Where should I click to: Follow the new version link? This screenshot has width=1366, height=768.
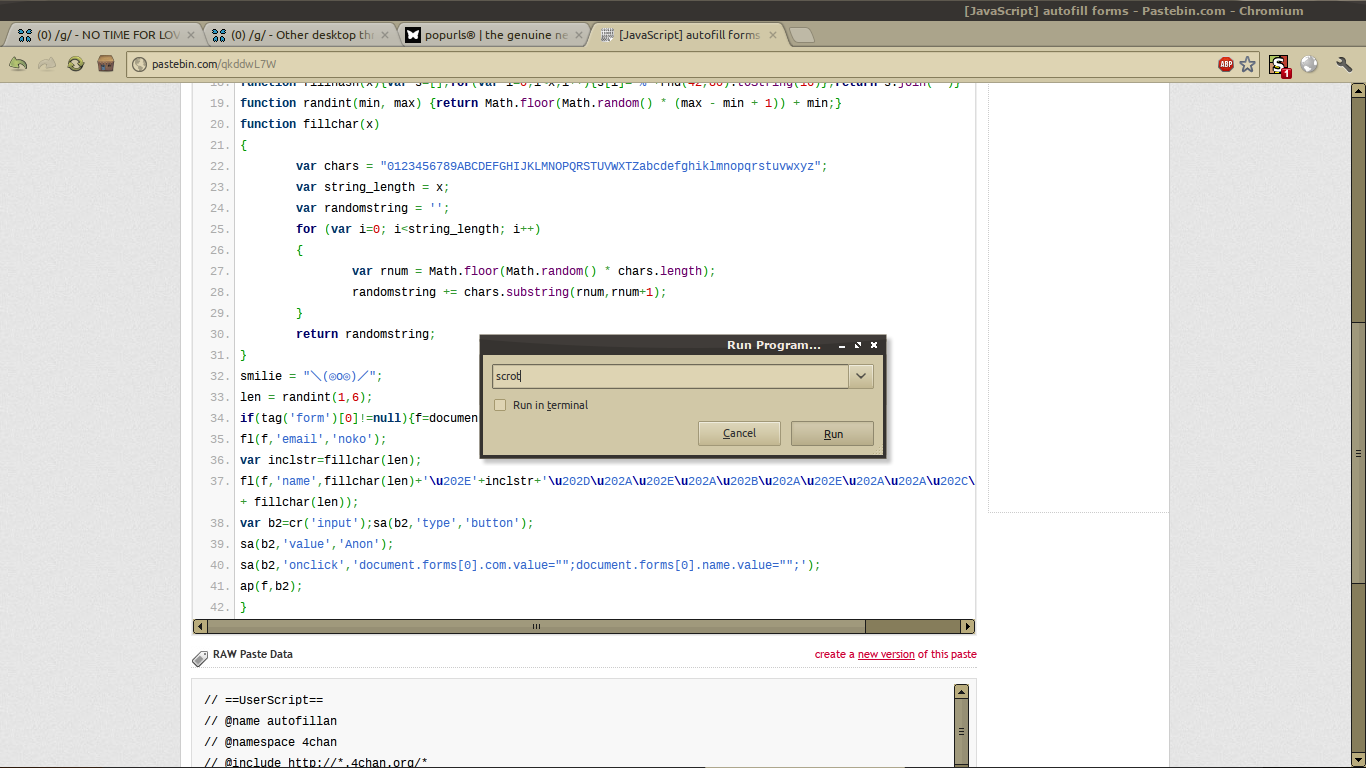click(886, 654)
